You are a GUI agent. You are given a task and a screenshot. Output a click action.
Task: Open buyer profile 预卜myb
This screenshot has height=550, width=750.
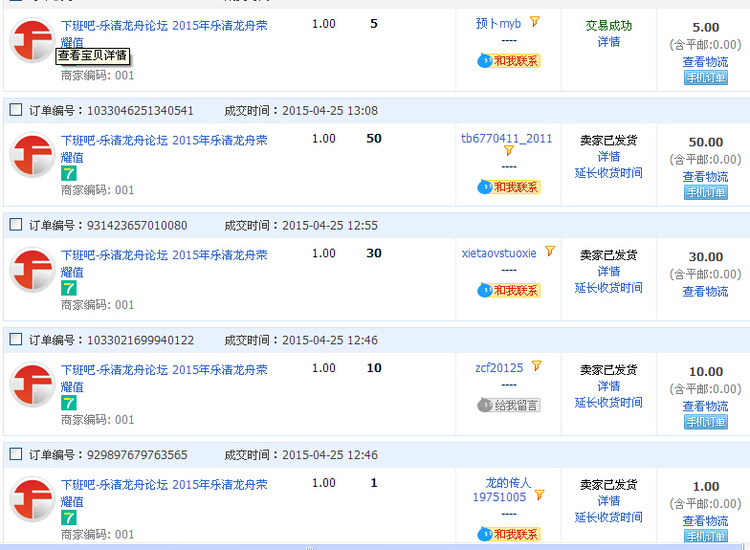pyautogui.click(x=498, y=23)
